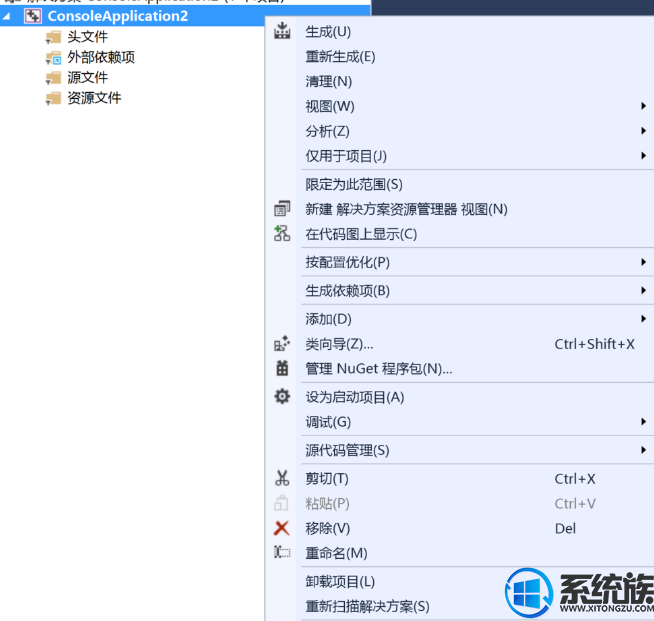
Task: Click the 外部依赖项 folder icon
Action: coord(53,58)
